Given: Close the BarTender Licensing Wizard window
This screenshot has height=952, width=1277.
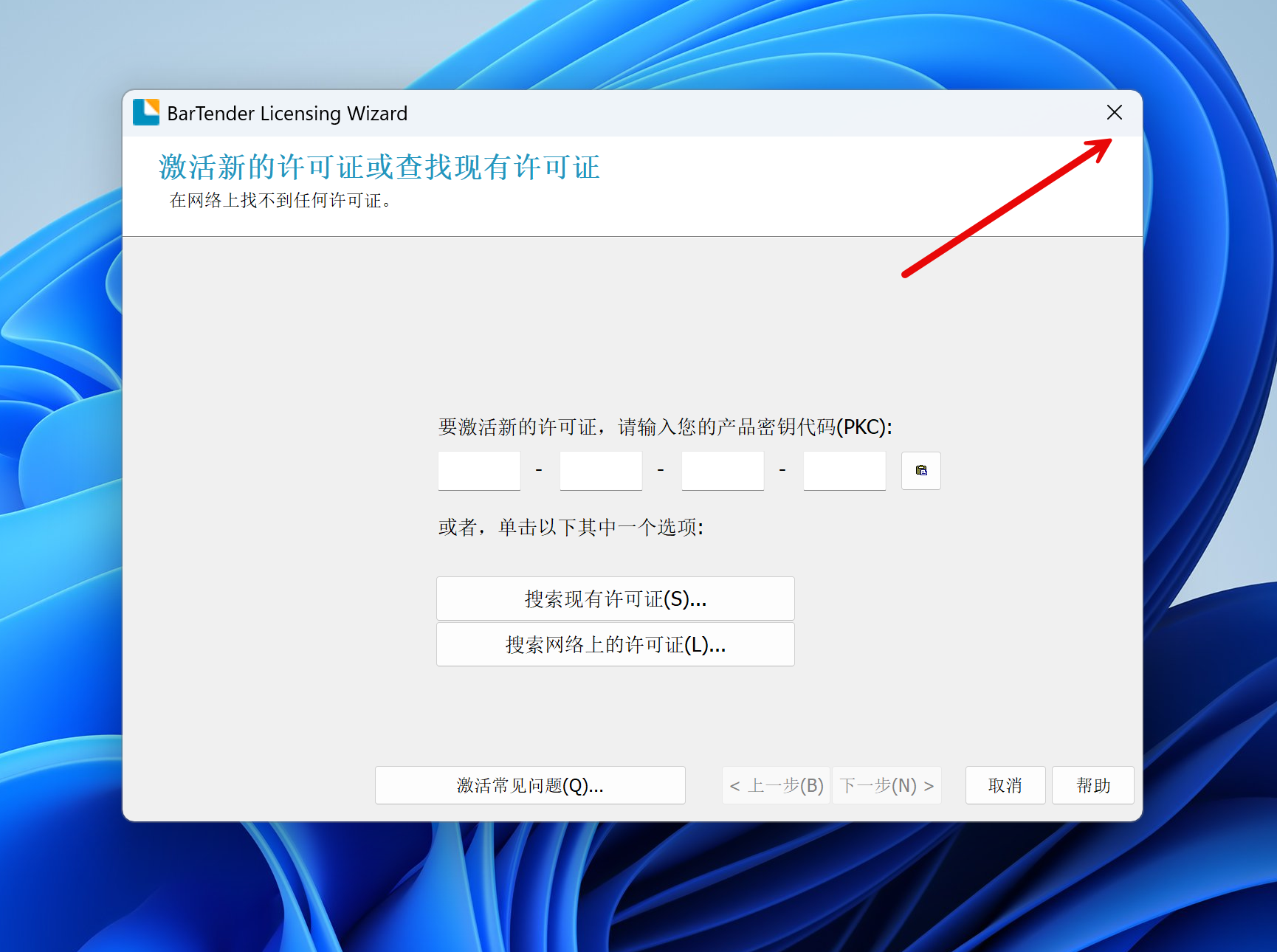Looking at the screenshot, I should pyautogui.click(x=1114, y=112).
